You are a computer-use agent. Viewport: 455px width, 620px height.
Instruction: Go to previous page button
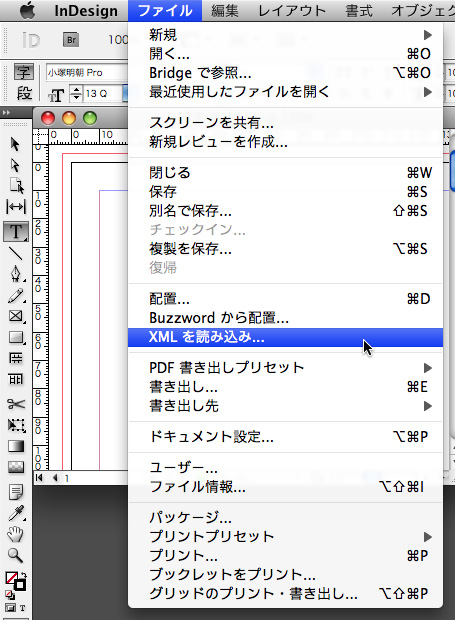coord(55,478)
